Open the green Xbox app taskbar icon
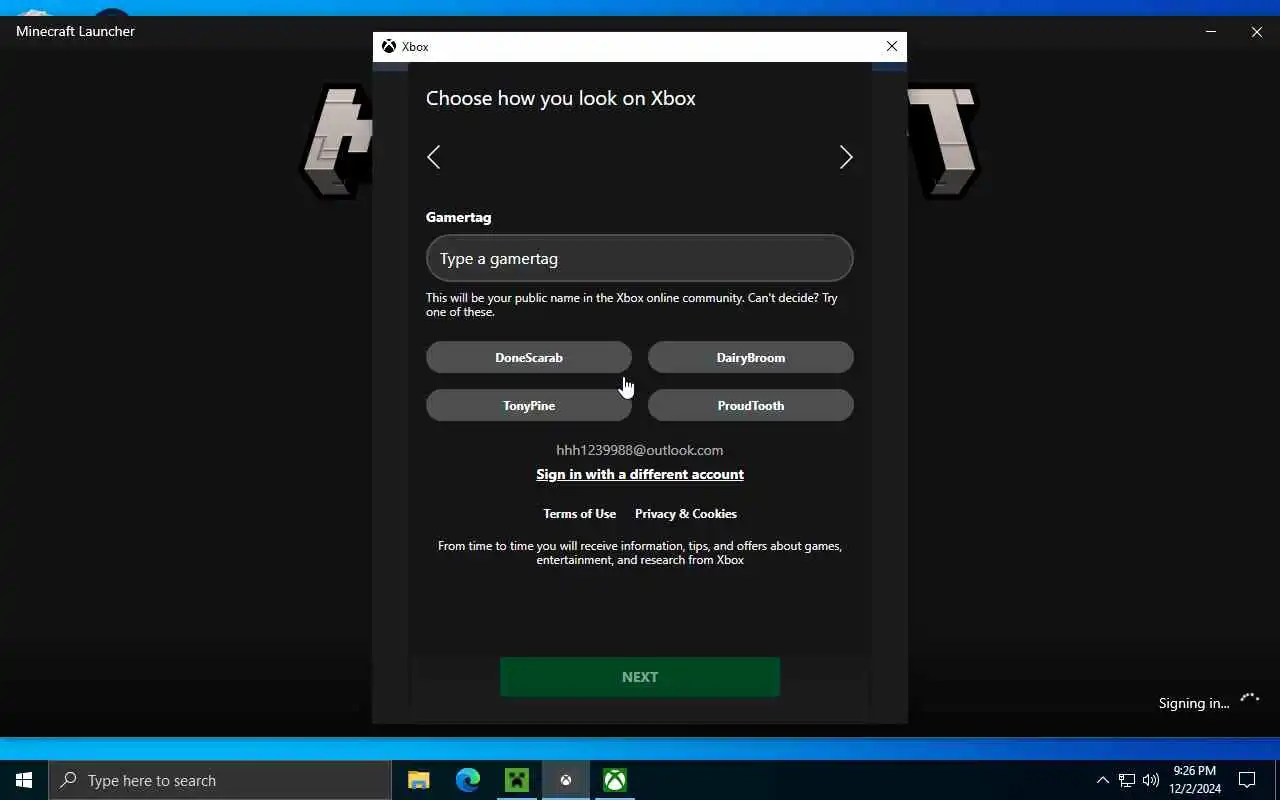 pos(615,780)
